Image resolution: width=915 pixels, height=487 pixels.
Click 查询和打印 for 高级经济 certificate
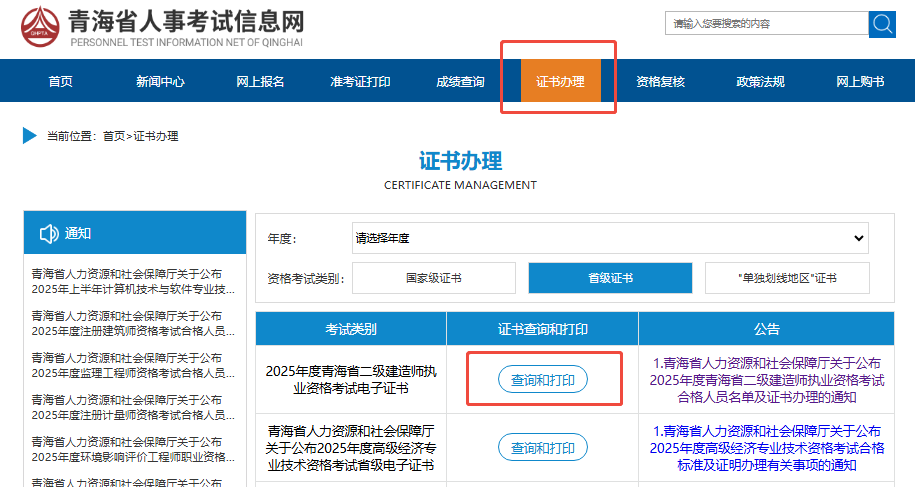pyautogui.click(x=543, y=448)
